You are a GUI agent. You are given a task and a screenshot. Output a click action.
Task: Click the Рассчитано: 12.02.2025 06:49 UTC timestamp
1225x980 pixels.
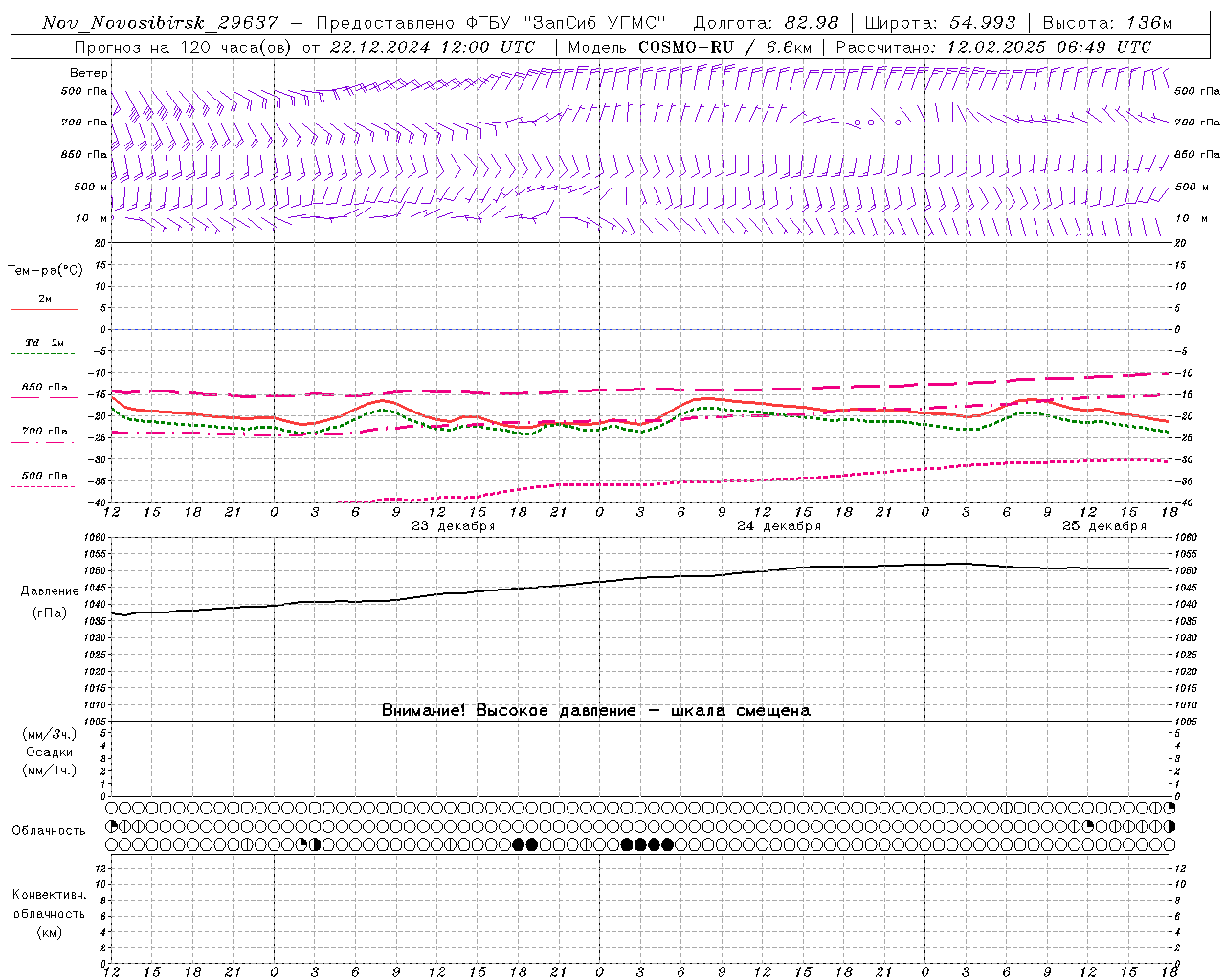(993, 46)
